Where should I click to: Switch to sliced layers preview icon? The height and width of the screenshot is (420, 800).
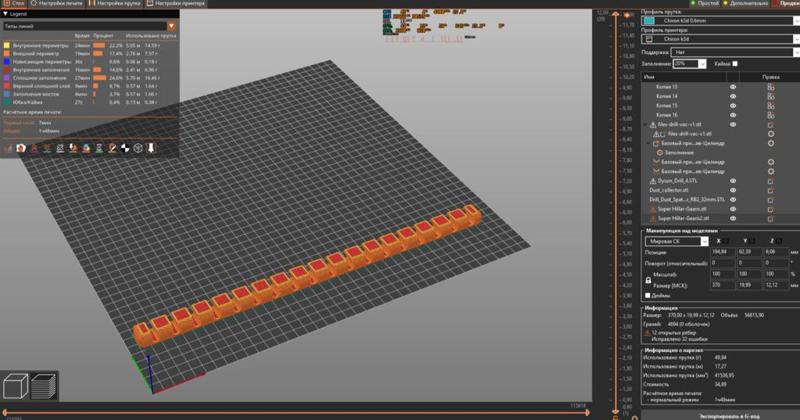[x=43, y=386]
